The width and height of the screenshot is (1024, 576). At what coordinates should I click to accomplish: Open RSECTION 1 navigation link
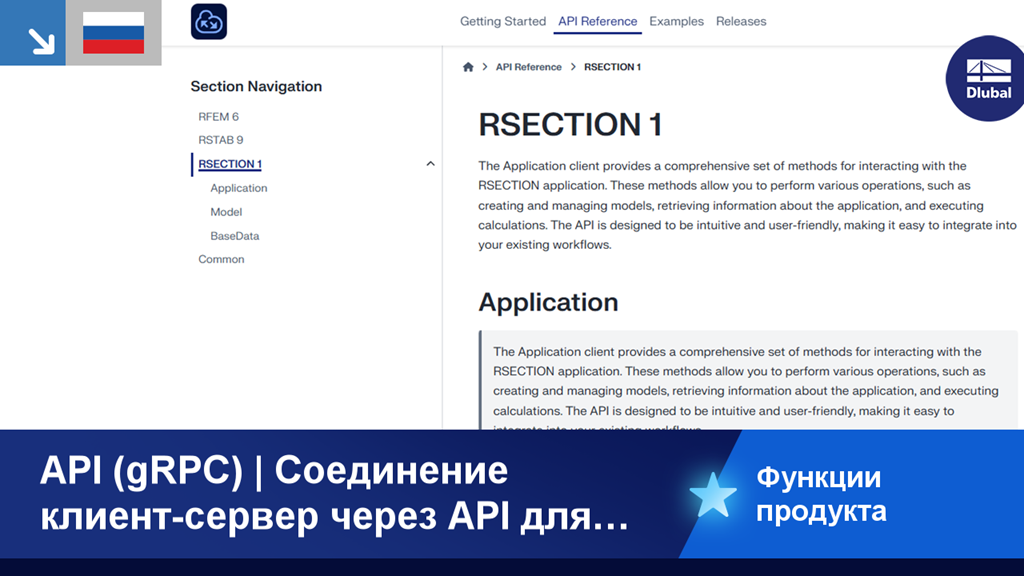(230, 164)
